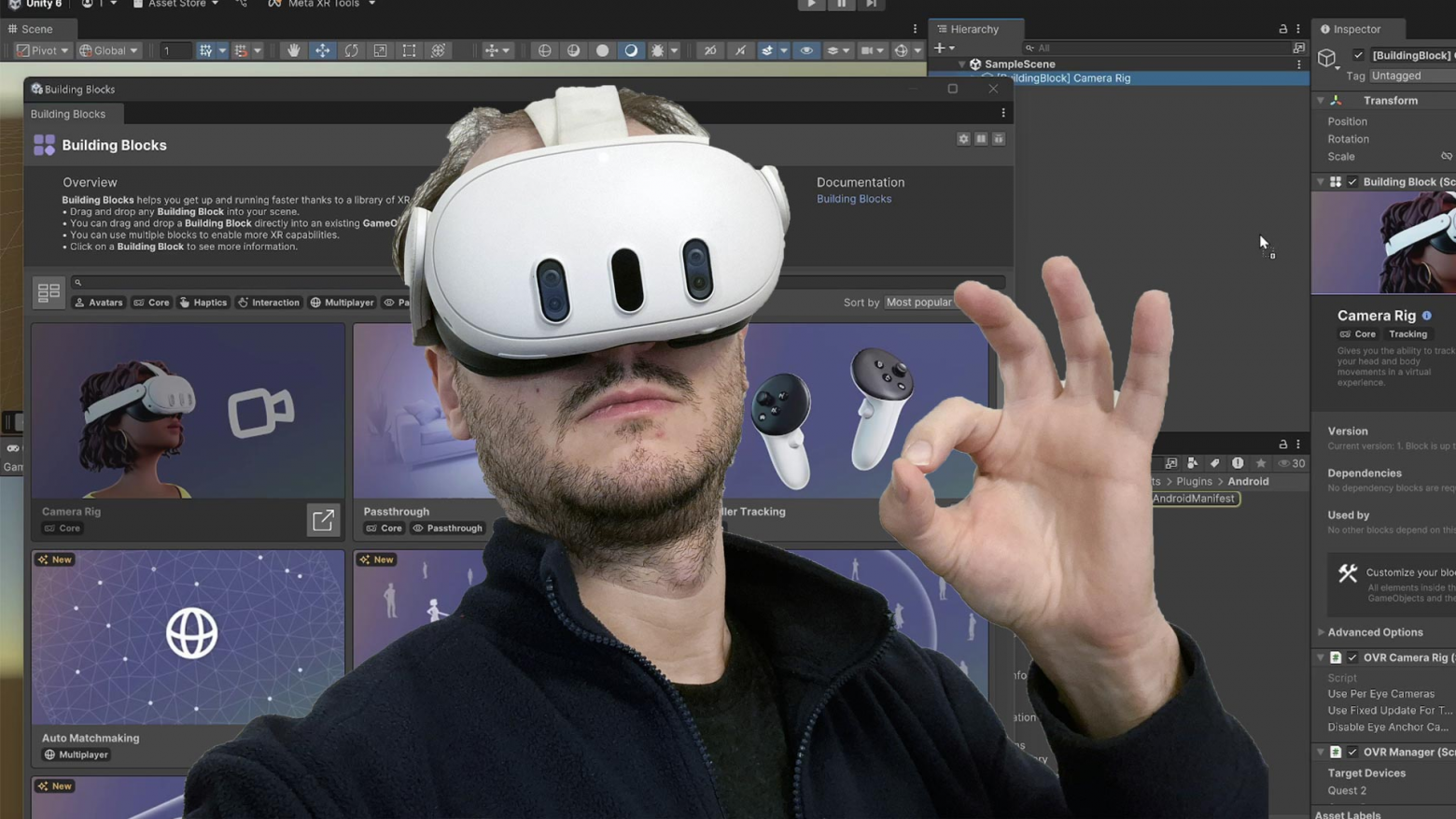Click the Camera Rig open-in-scene icon

[x=323, y=520]
